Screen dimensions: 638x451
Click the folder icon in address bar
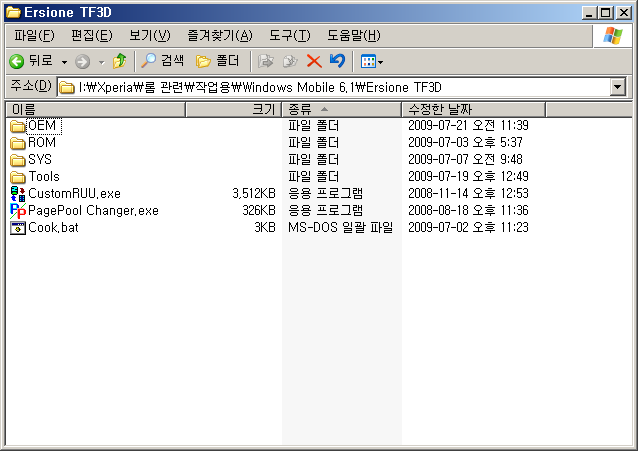[67, 87]
